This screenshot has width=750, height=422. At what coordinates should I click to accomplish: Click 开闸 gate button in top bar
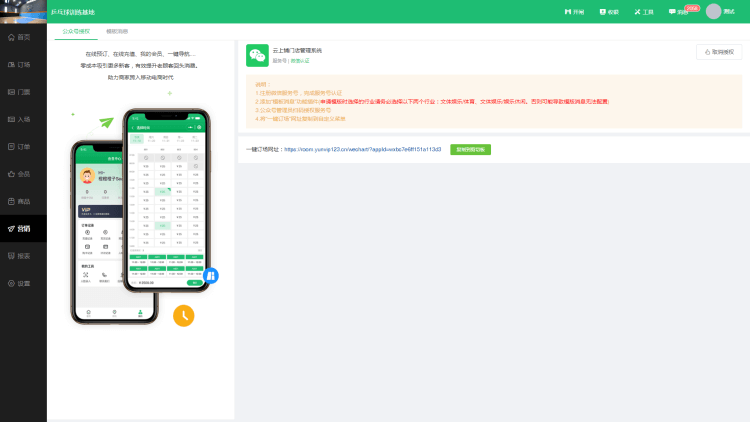574,12
